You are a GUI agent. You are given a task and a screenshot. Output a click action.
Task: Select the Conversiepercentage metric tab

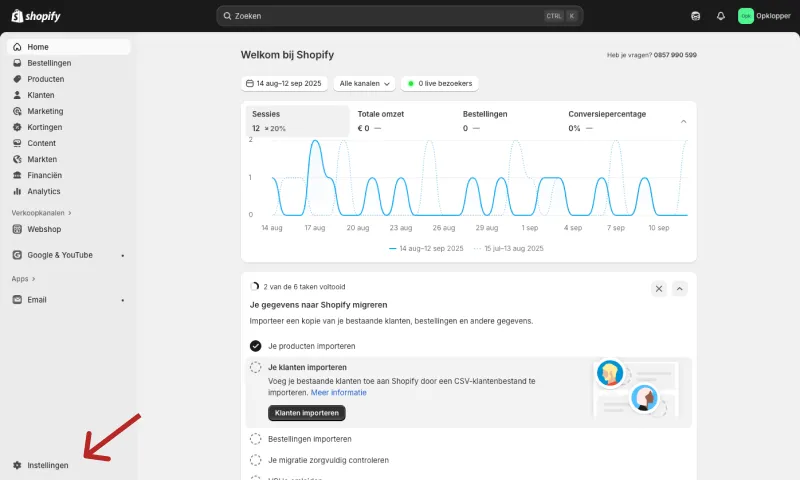[x=614, y=121]
